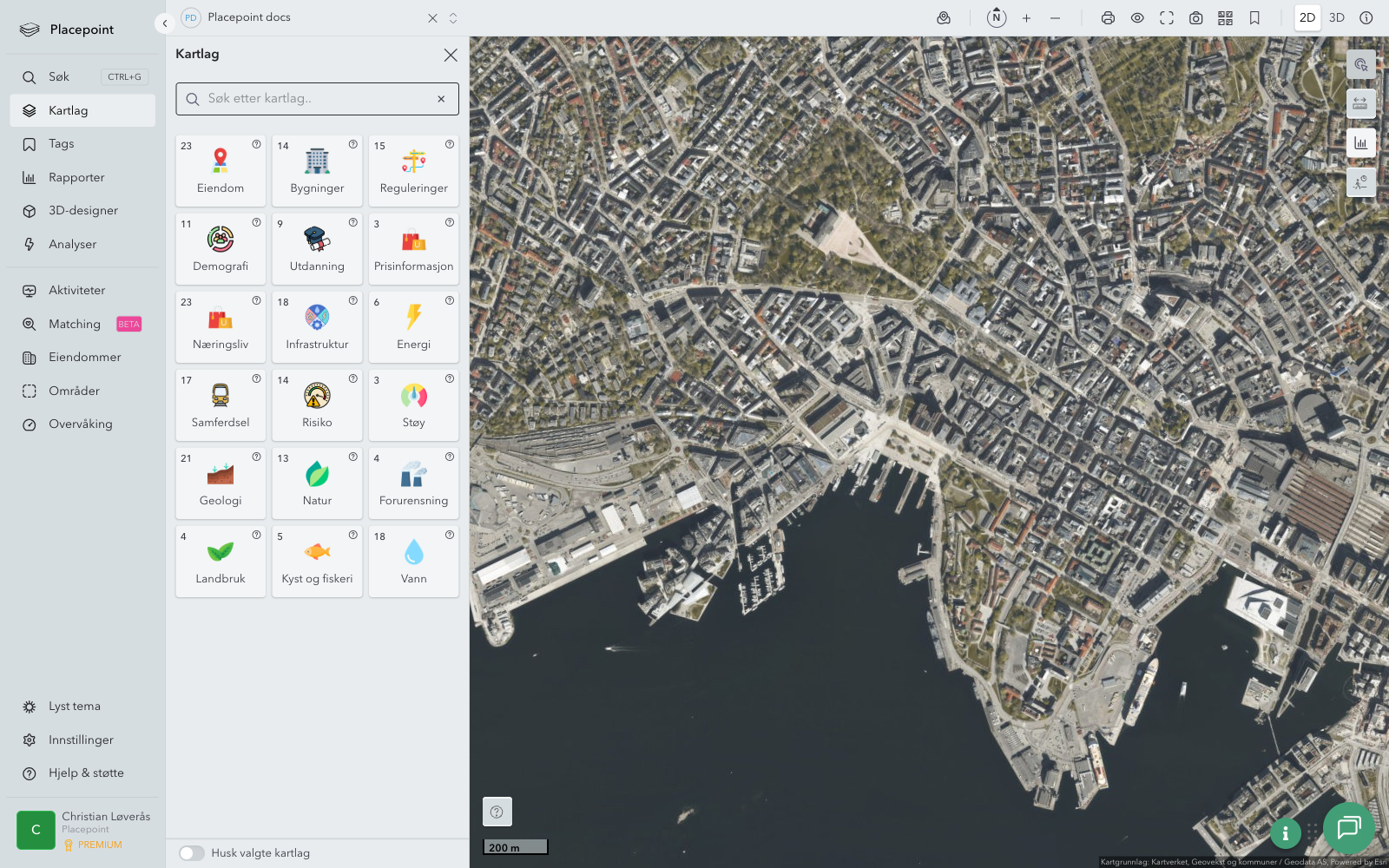Image resolution: width=1389 pixels, height=868 pixels.
Task: Open the chat support bubble
Action: pos(1348,828)
